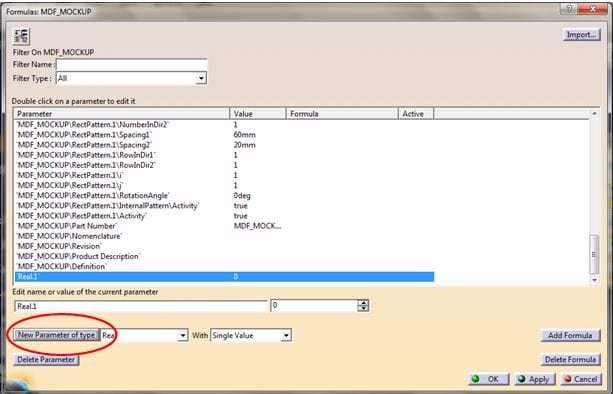Click the Active column header

tap(416, 114)
